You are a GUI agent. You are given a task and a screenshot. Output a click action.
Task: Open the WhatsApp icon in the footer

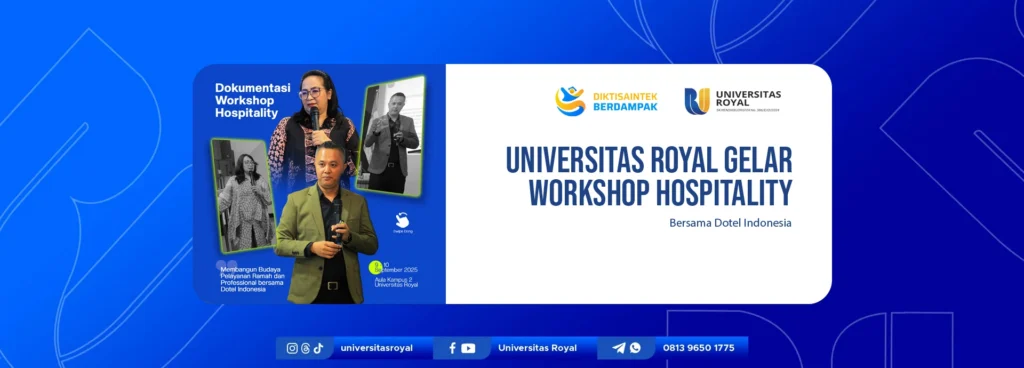pyautogui.click(x=635, y=348)
